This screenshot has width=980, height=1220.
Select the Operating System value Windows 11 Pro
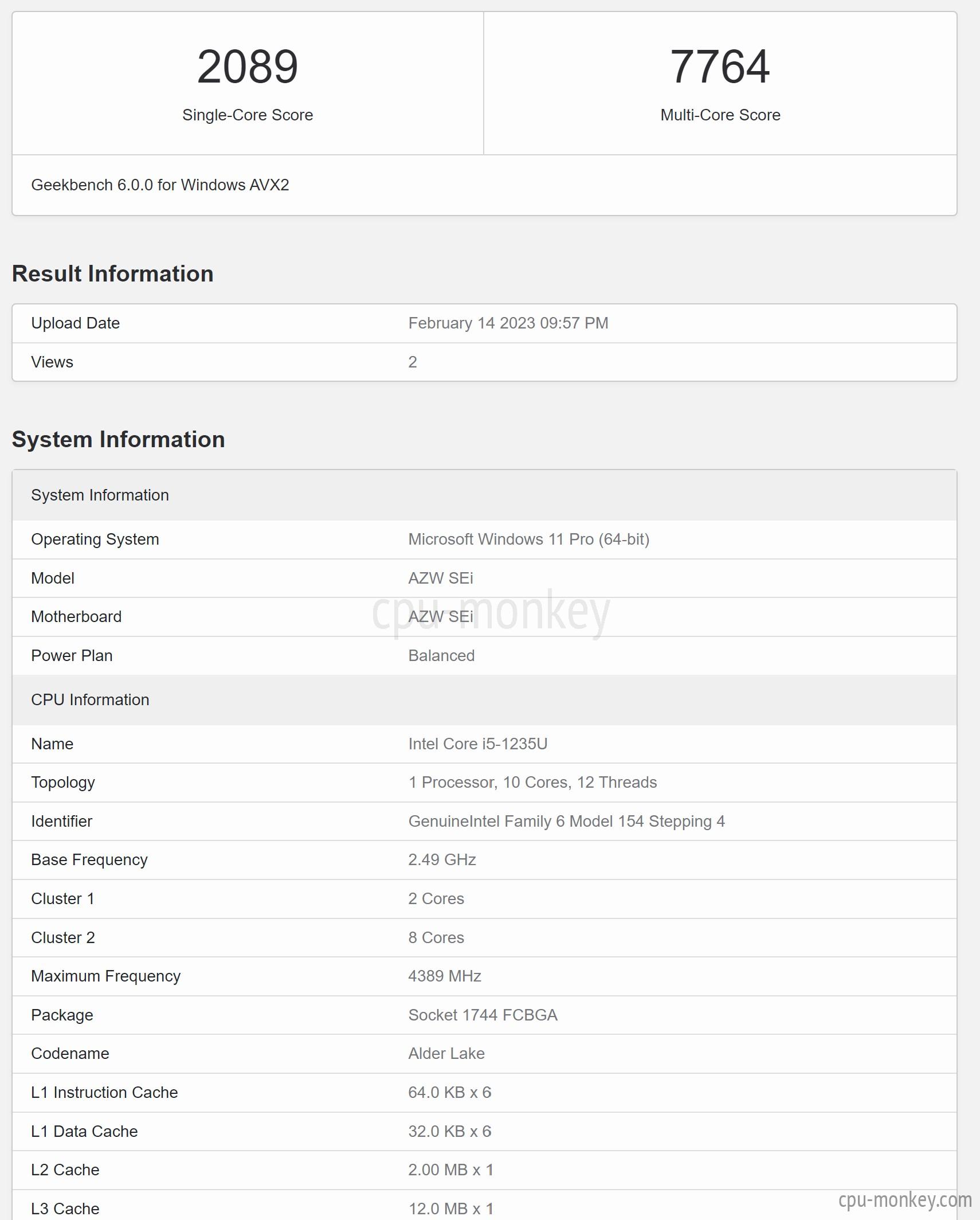529,539
